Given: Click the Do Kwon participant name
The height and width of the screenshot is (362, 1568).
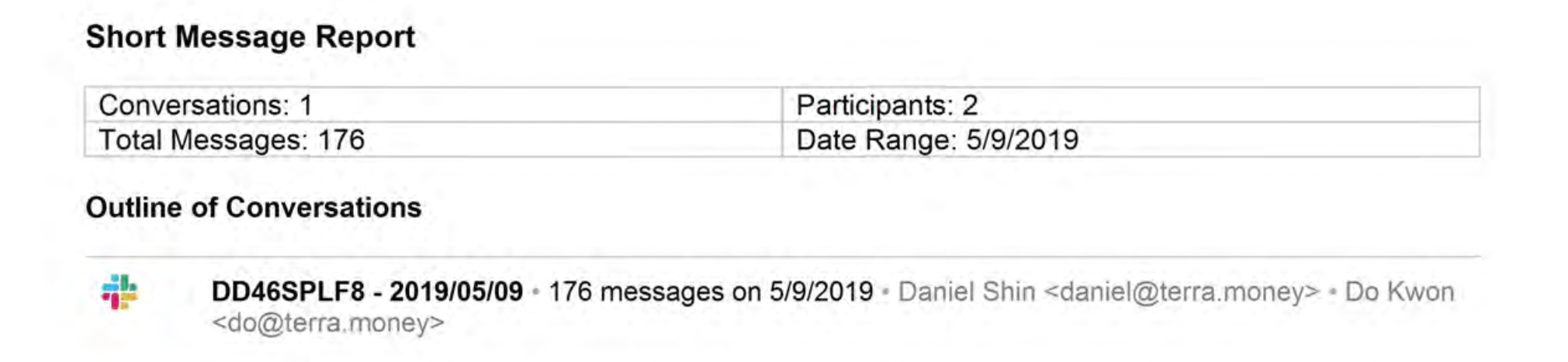Looking at the screenshot, I should [x=1399, y=291].
